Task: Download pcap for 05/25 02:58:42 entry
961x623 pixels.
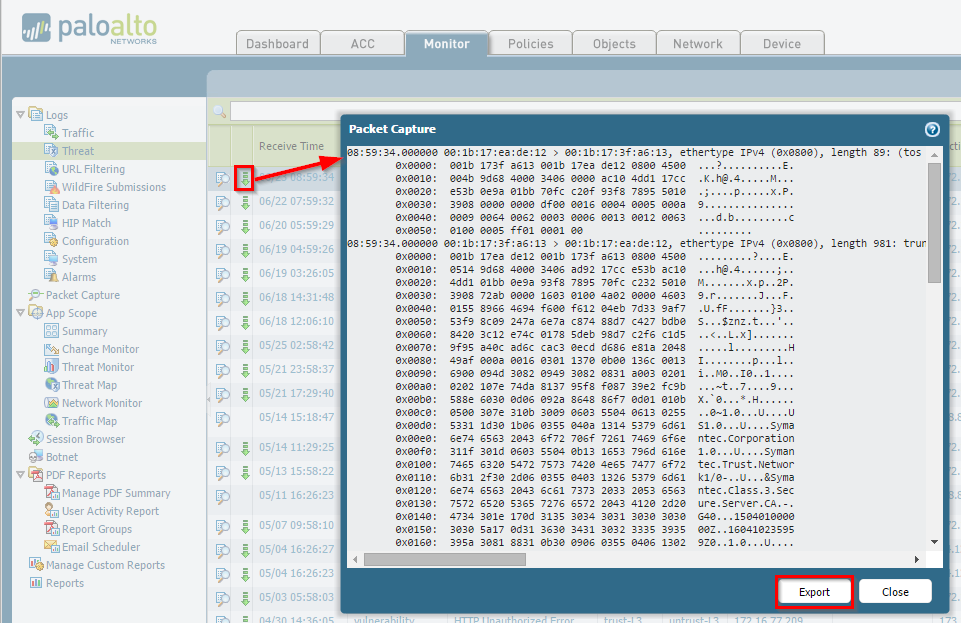Action: pyautogui.click(x=245, y=346)
